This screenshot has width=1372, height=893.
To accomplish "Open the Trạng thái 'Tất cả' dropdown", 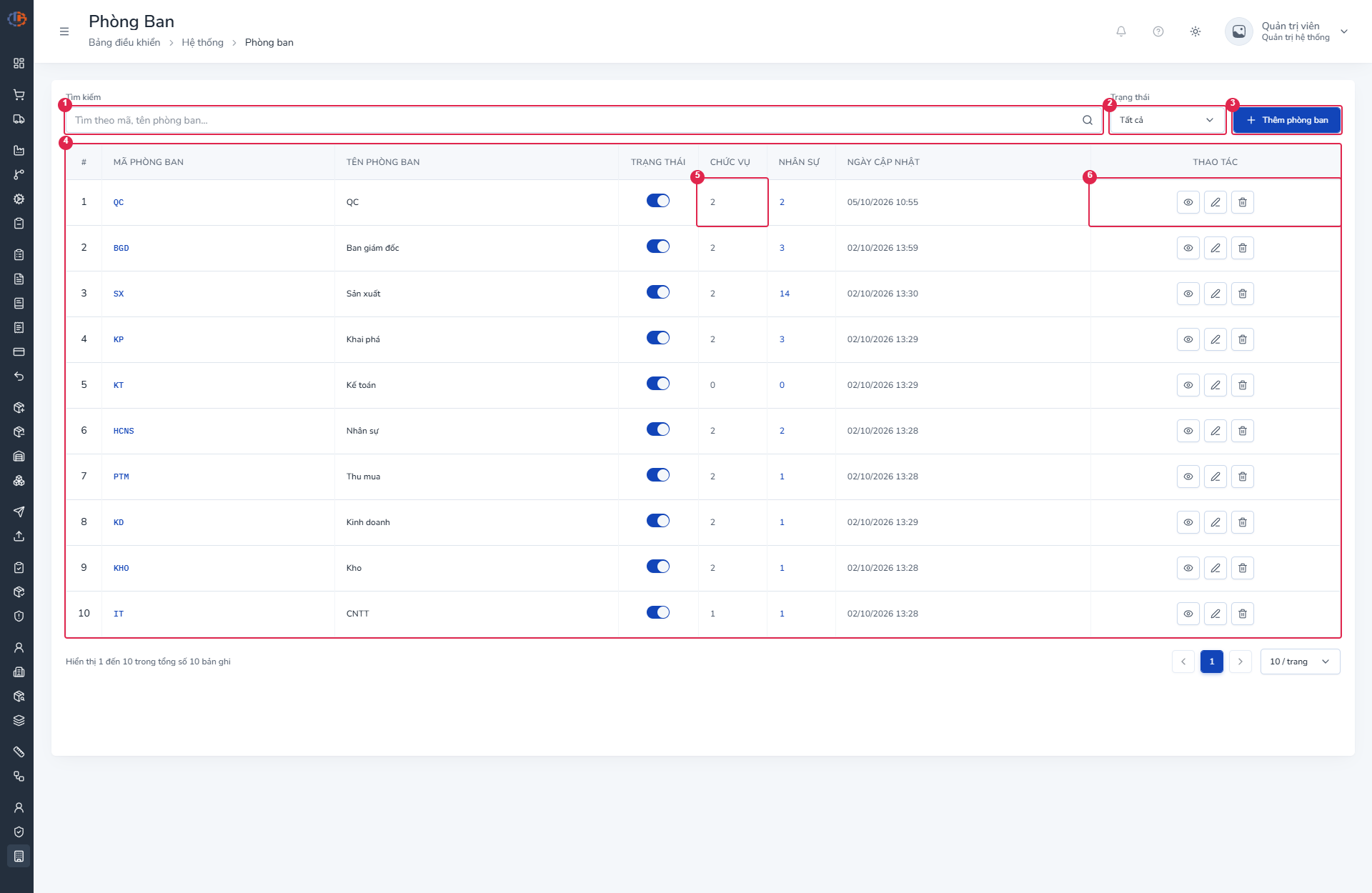I will (1168, 120).
